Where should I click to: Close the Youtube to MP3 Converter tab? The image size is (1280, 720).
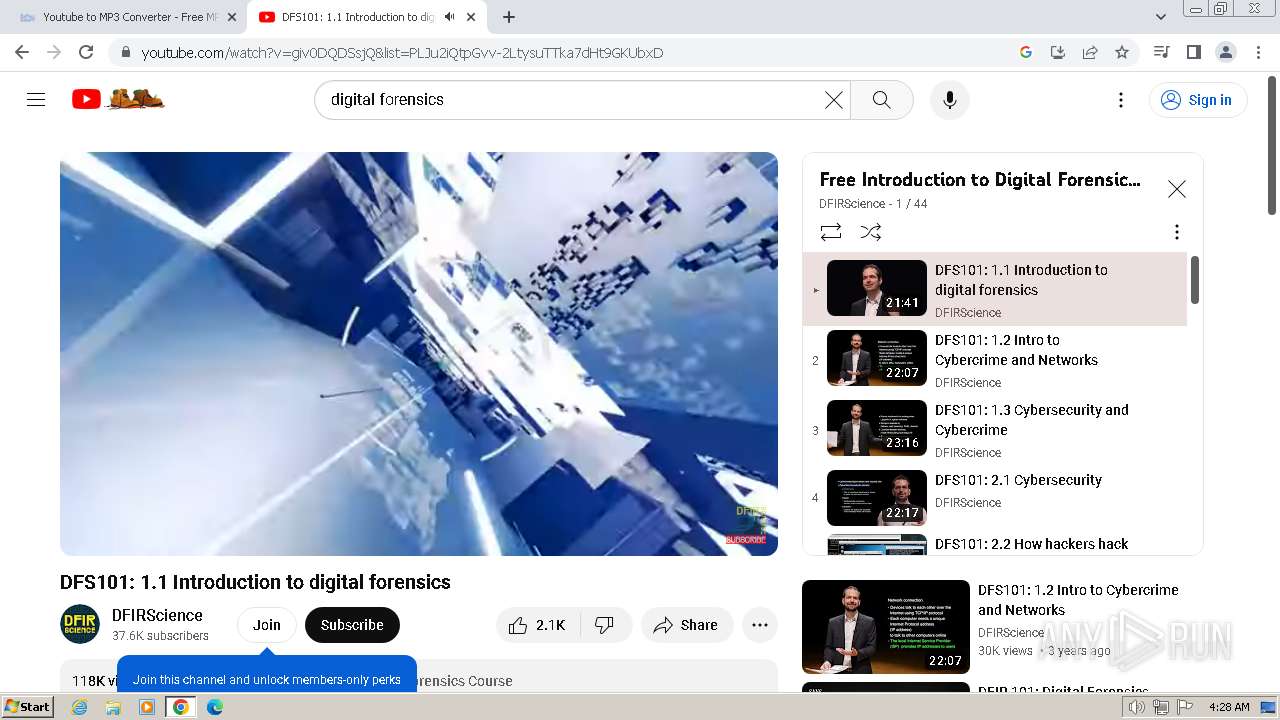[x=232, y=17]
